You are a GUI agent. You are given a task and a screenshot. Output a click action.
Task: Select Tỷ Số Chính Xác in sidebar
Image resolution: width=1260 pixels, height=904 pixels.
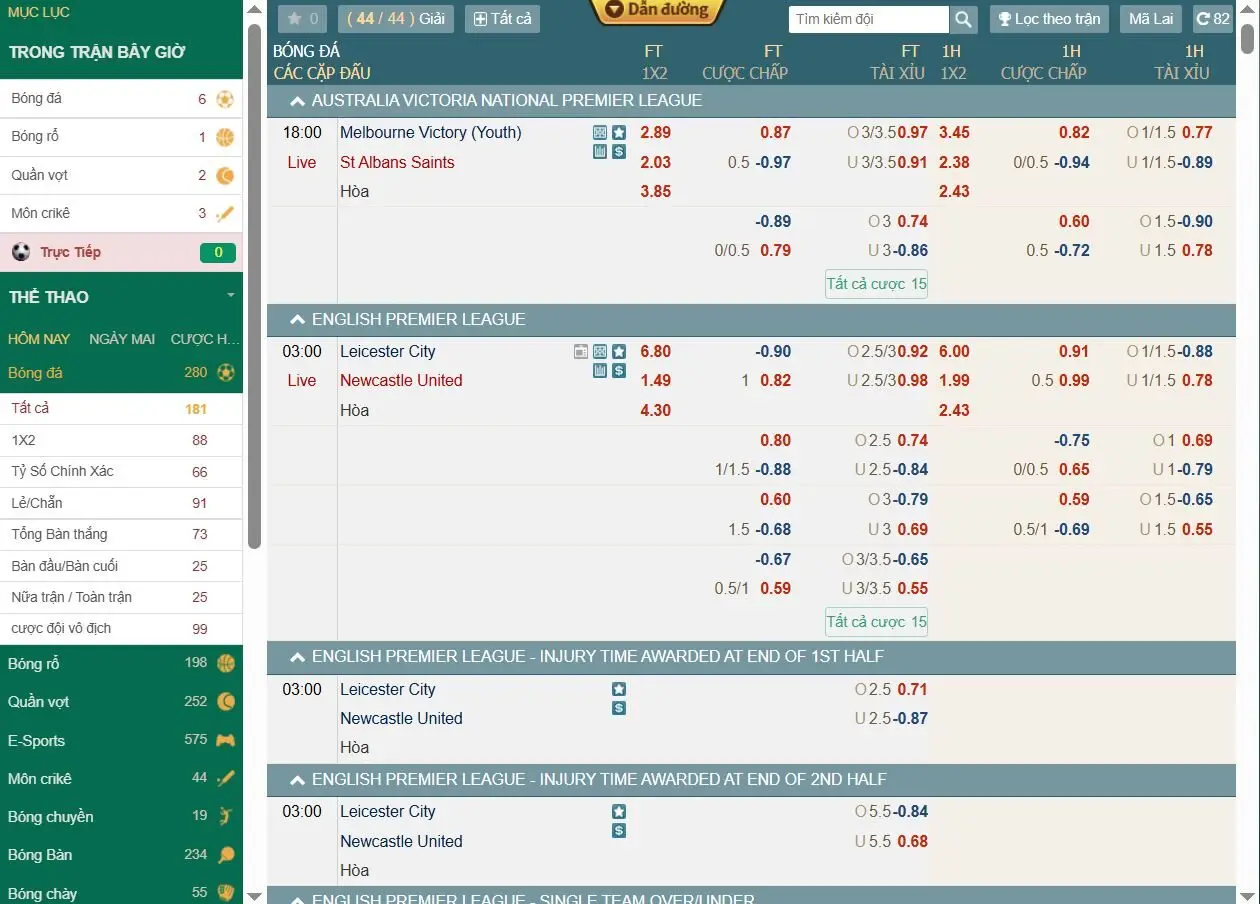(x=62, y=471)
